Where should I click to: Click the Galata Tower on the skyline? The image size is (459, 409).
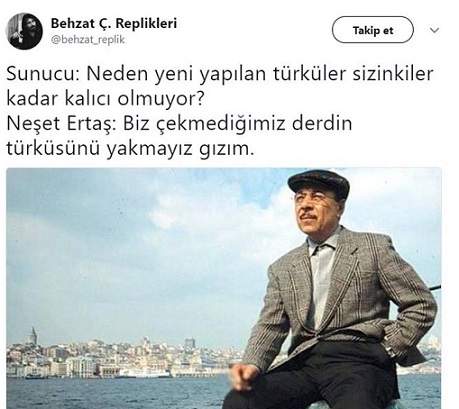pos(32,336)
